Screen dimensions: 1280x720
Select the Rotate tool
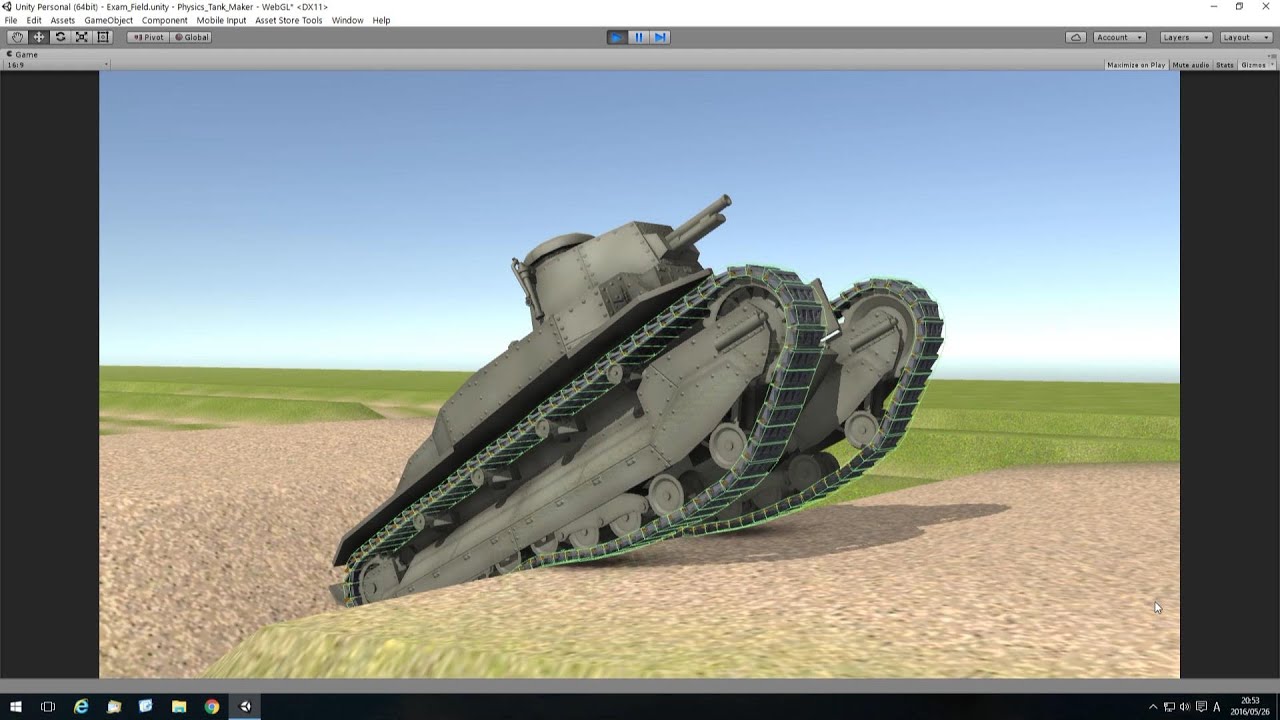pyautogui.click(x=60, y=37)
